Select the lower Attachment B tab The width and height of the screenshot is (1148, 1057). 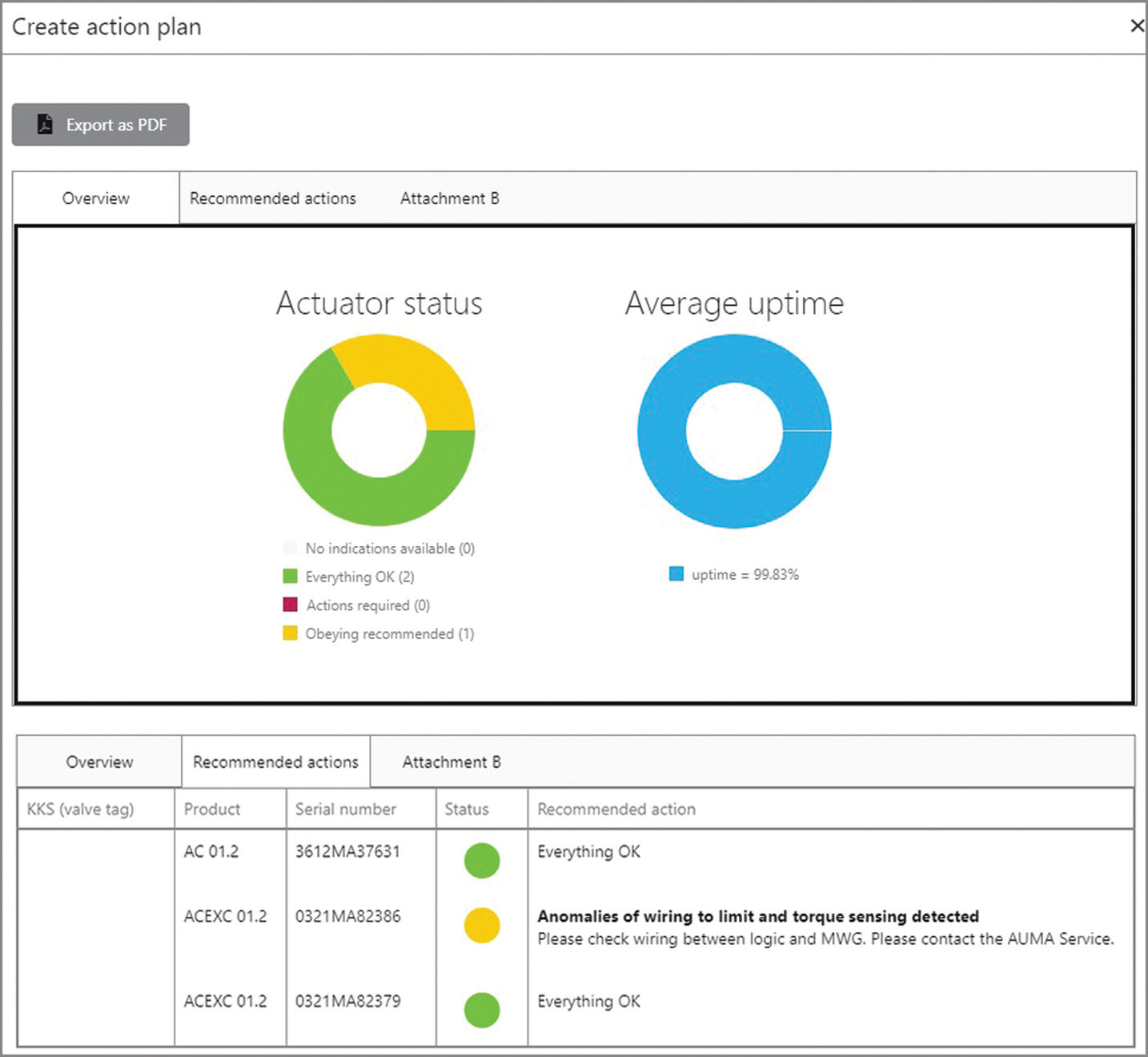(451, 762)
